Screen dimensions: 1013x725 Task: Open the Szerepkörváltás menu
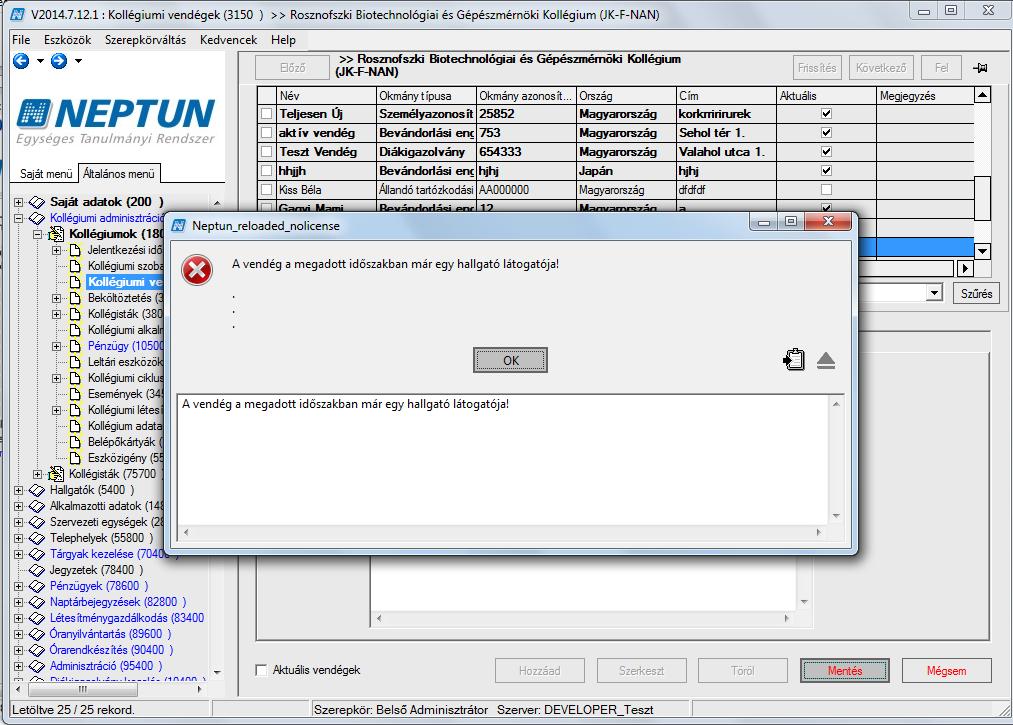tap(145, 39)
